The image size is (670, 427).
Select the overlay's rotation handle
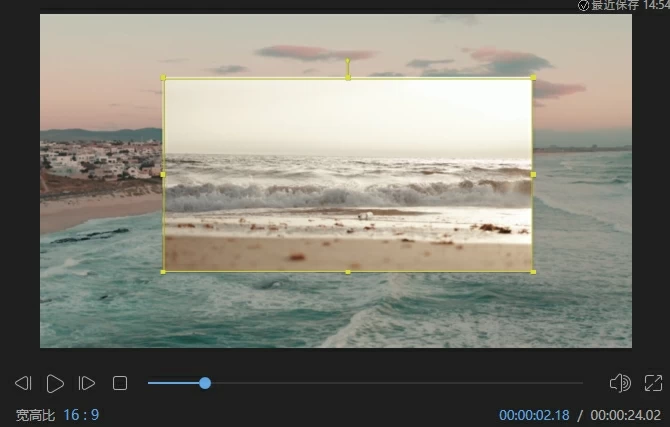[x=348, y=61]
